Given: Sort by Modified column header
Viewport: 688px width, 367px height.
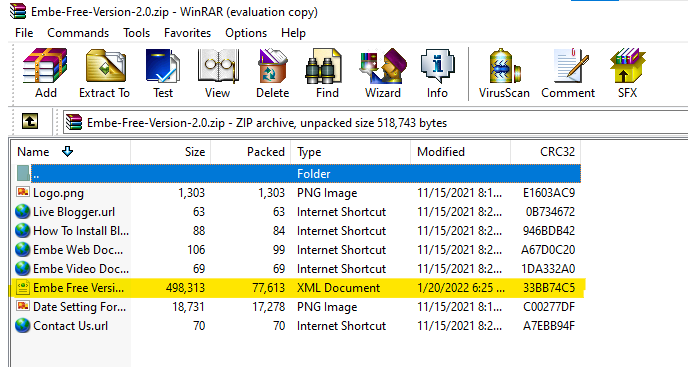Looking at the screenshot, I should [x=461, y=151].
